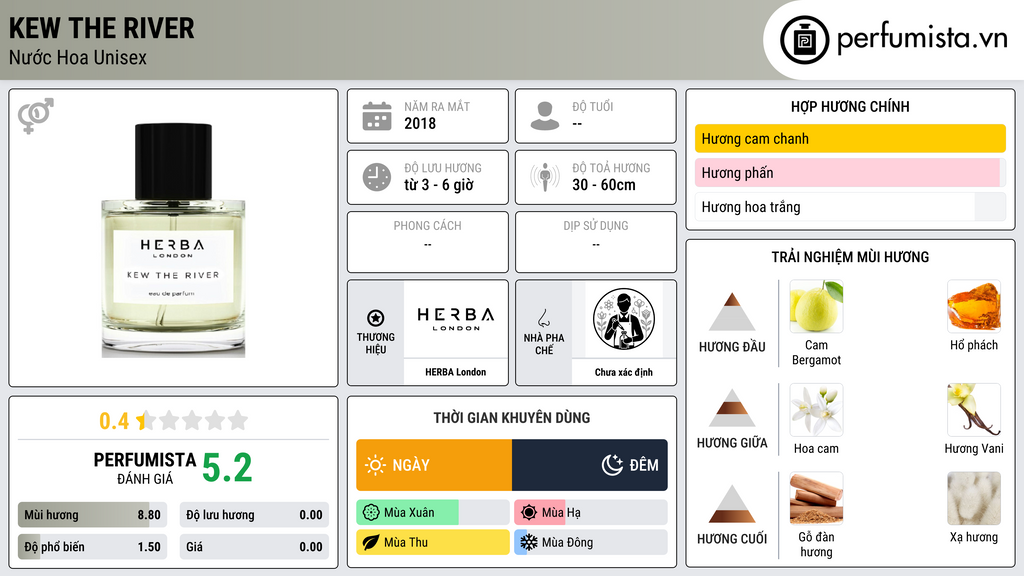
Task: Click the sun icon for Mùa Hạ
Action: (529, 513)
